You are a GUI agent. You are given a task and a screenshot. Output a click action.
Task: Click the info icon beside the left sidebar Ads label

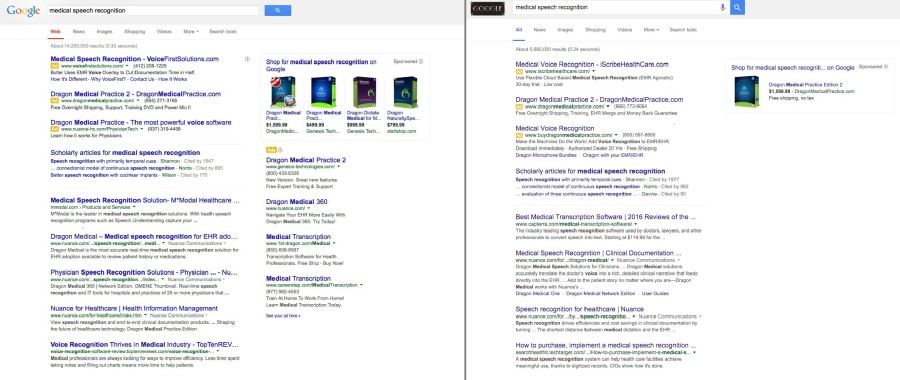(280, 150)
